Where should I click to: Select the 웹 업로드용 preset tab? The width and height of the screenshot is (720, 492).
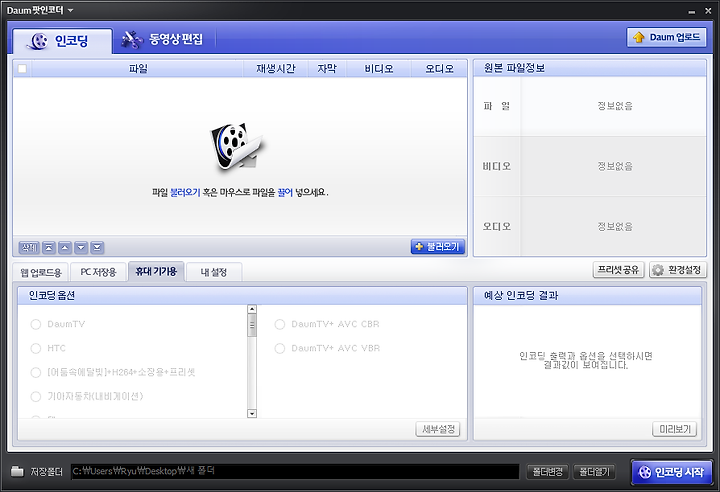coord(41,272)
